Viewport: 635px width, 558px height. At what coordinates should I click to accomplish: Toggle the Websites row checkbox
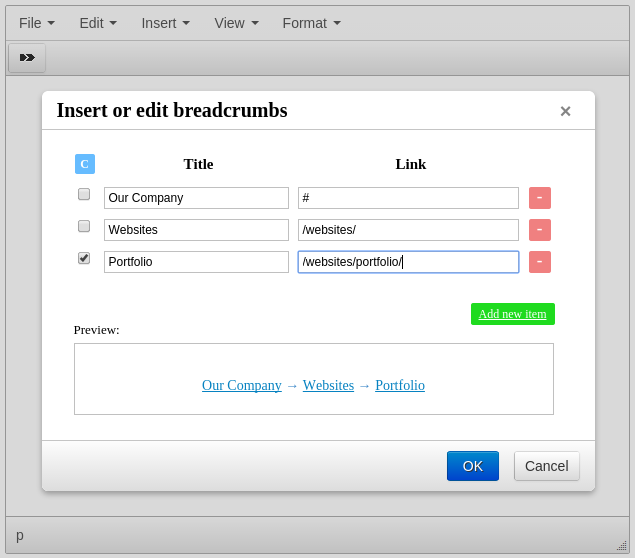pos(84,226)
